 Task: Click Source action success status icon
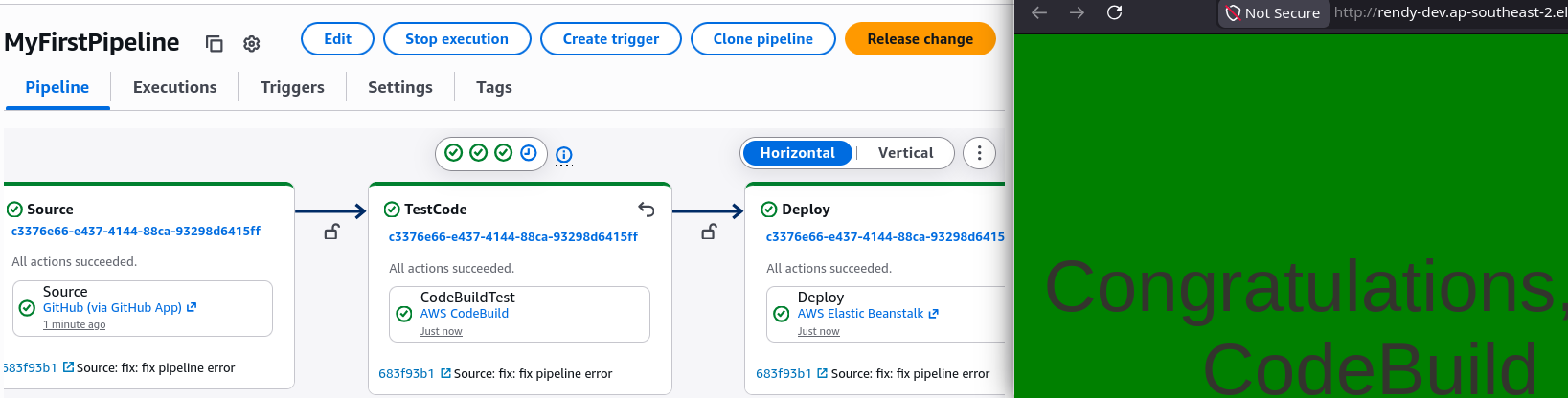[x=27, y=308]
